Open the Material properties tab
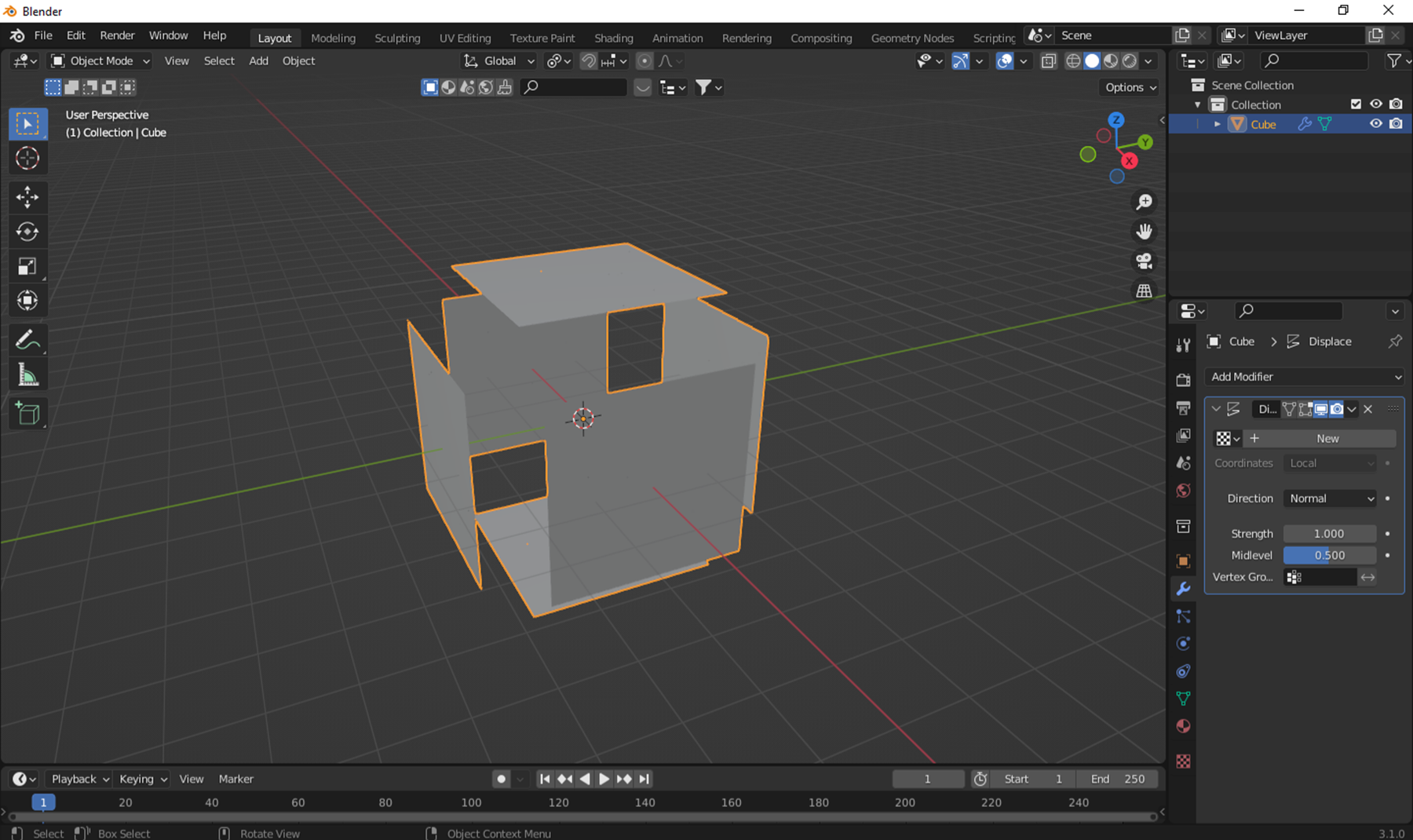 click(1183, 726)
